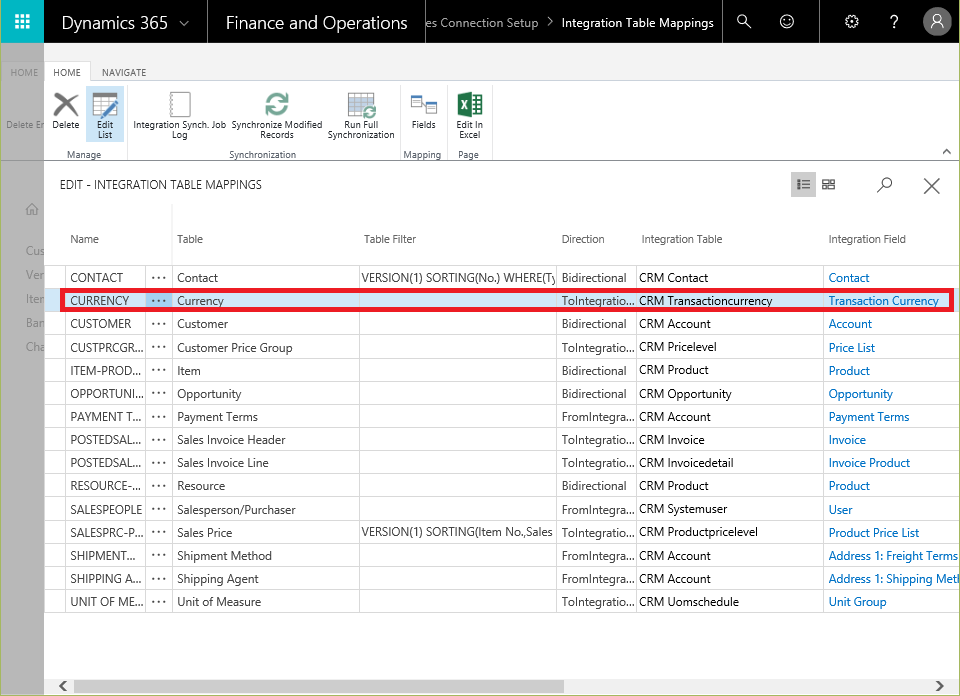Image resolution: width=960 pixels, height=696 pixels.
Task: Click the search magnifier in top bar
Action: pyautogui.click(x=743, y=22)
